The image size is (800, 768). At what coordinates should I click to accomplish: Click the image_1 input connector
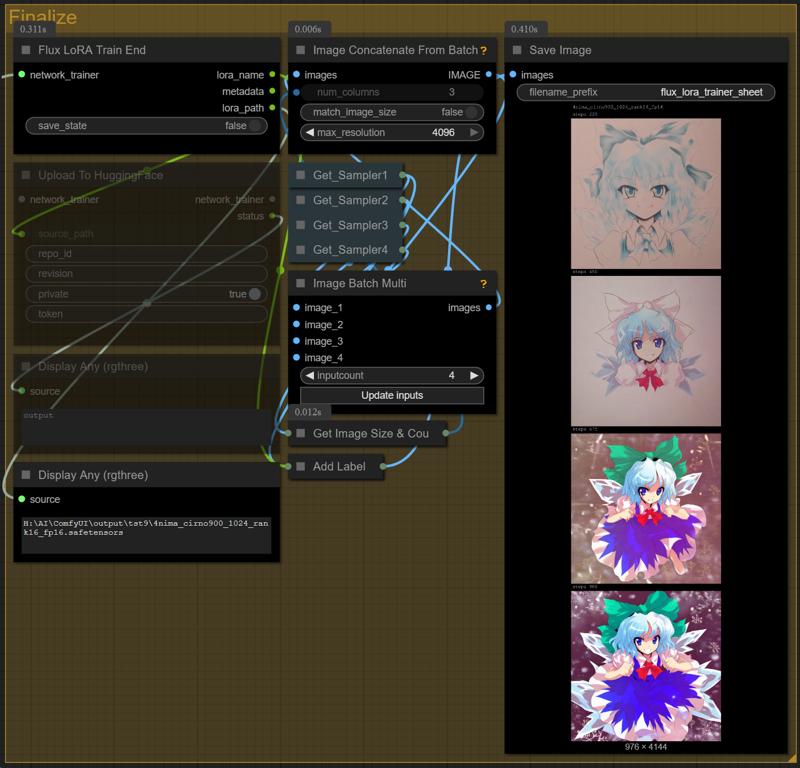pos(296,308)
